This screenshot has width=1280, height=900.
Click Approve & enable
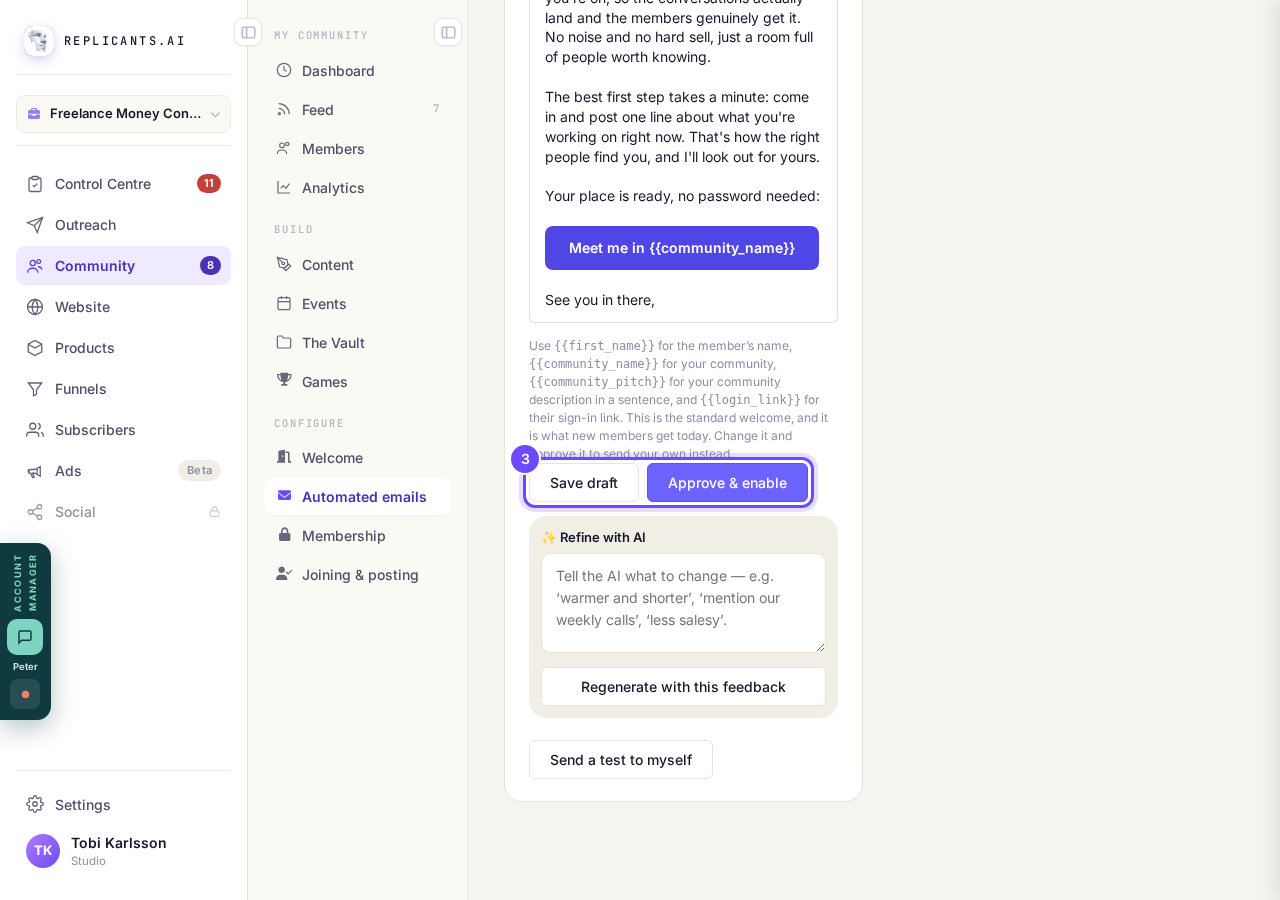(727, 483)
